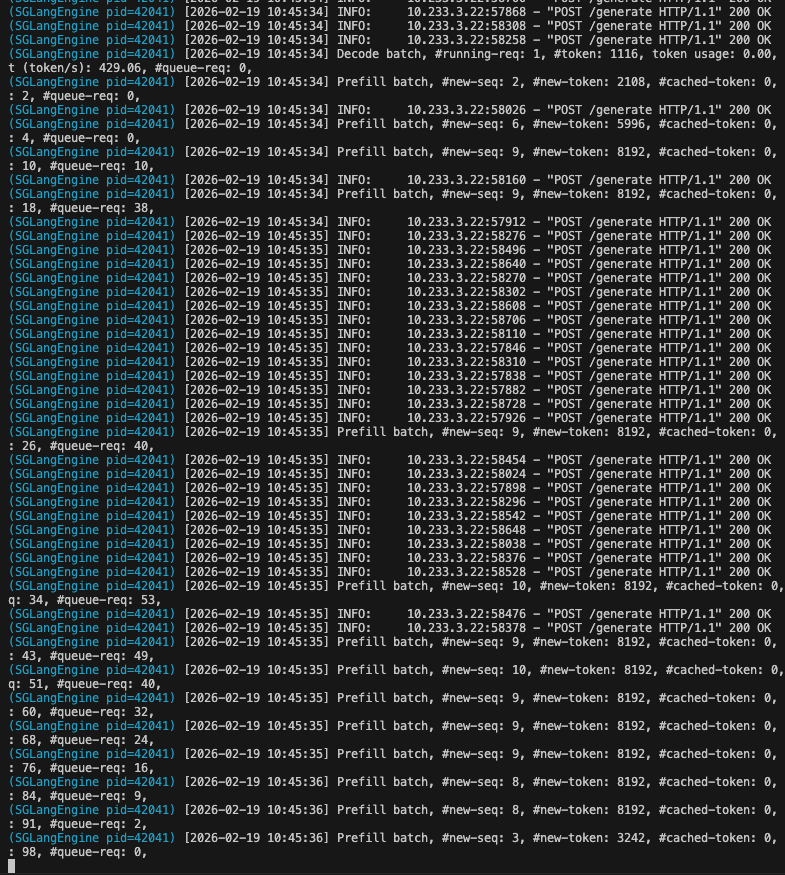The height and width of the screenshot is (875, 785).
Task: Click the log line with address 10.233.3.22:58608
Action: coord(390,306)
